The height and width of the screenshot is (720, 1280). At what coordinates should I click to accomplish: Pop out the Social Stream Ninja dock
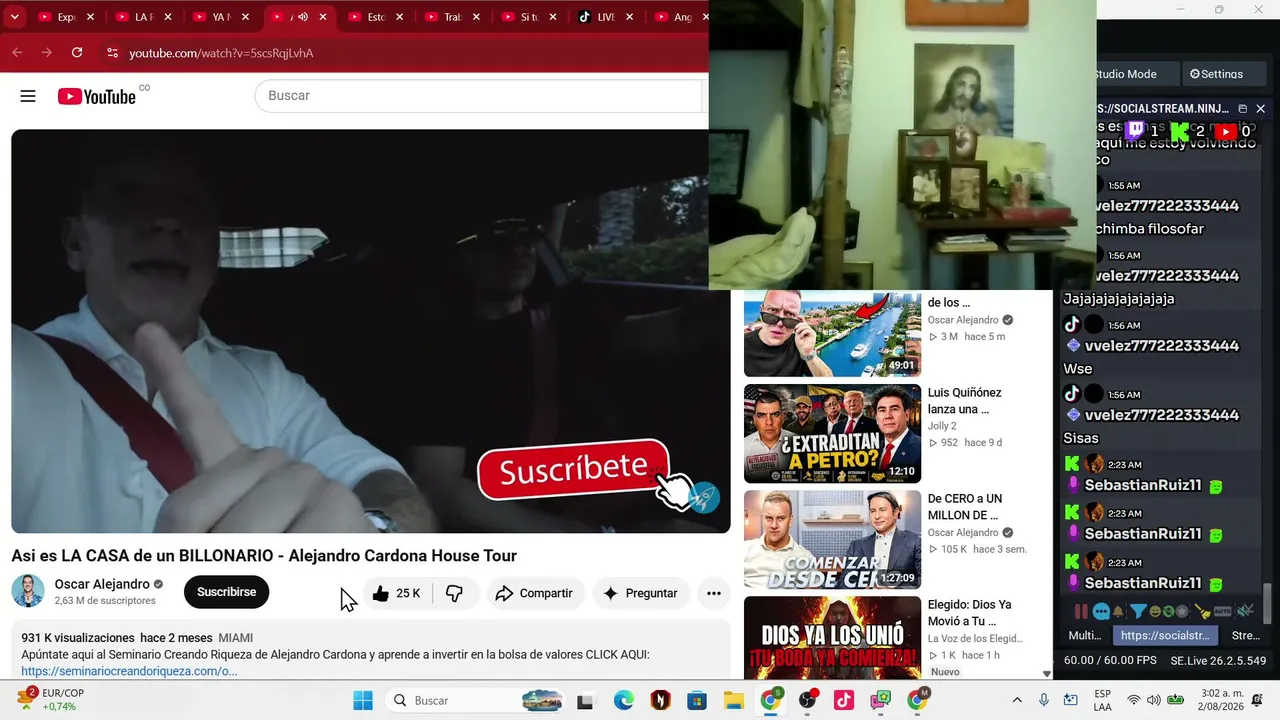click(x=1242, y=108)
